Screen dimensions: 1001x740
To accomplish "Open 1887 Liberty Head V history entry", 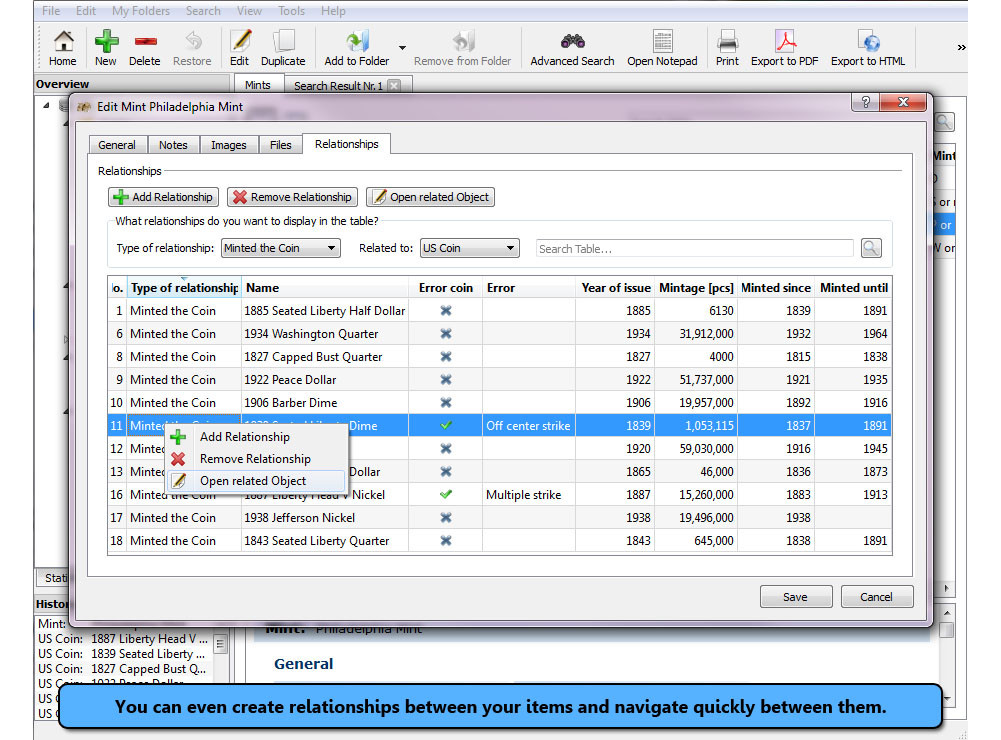I will 124,638.
